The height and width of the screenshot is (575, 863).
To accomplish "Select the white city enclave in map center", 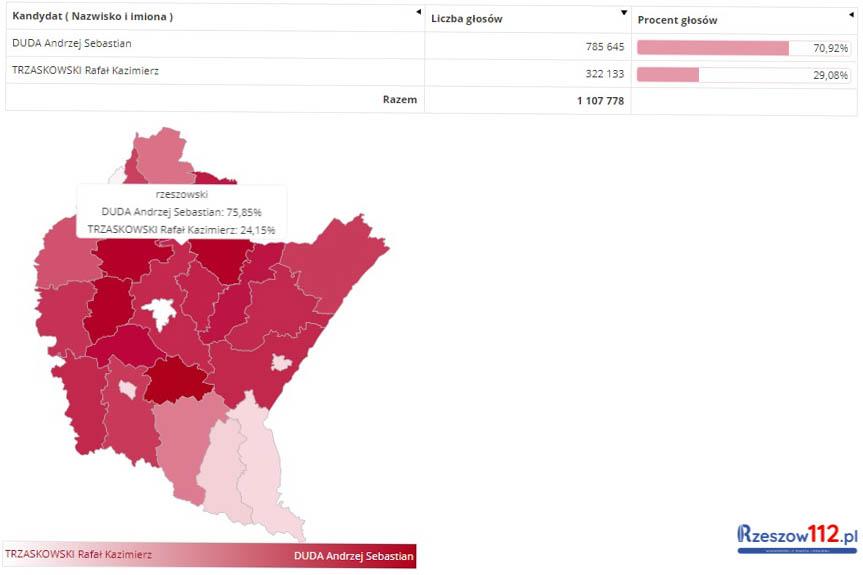I will [160, 315].
